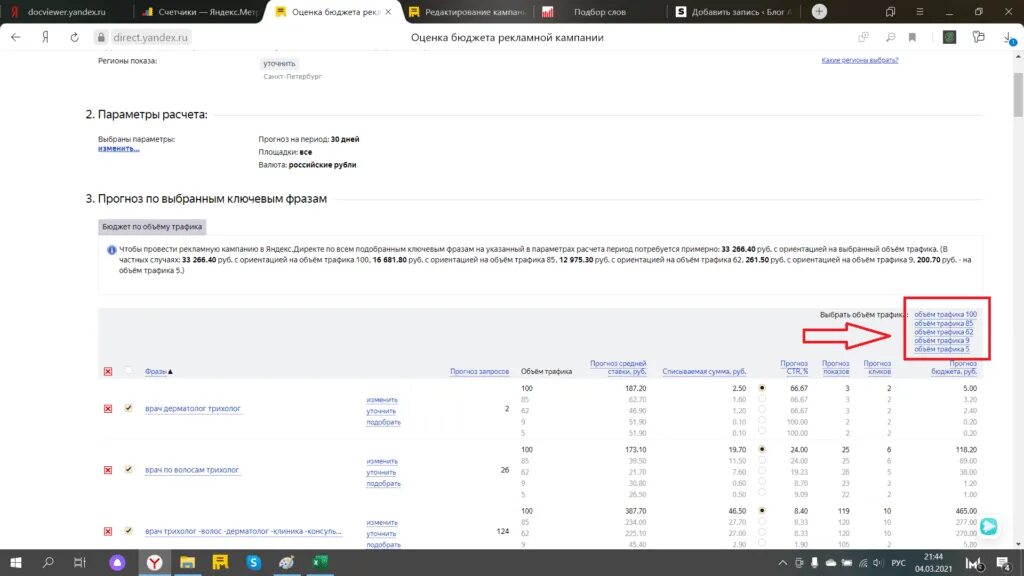Image resolution: width=1024 pixels, height=576 pixels.
Task: Switch to the docviewer.yandex.ru tab
Action: [65, 12]
